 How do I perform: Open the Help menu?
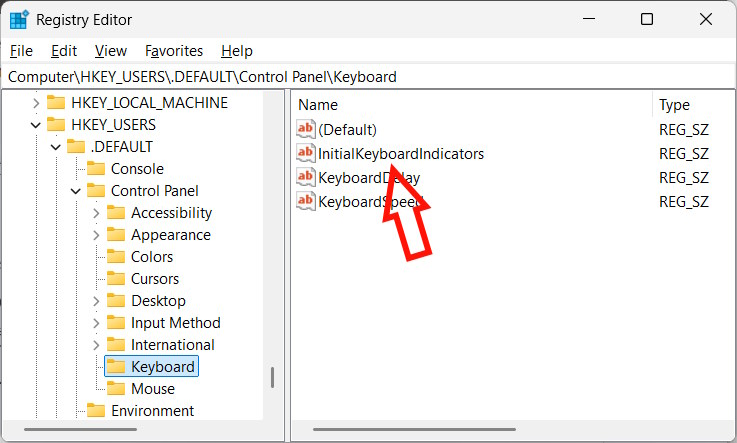click(x=237, y=51)
